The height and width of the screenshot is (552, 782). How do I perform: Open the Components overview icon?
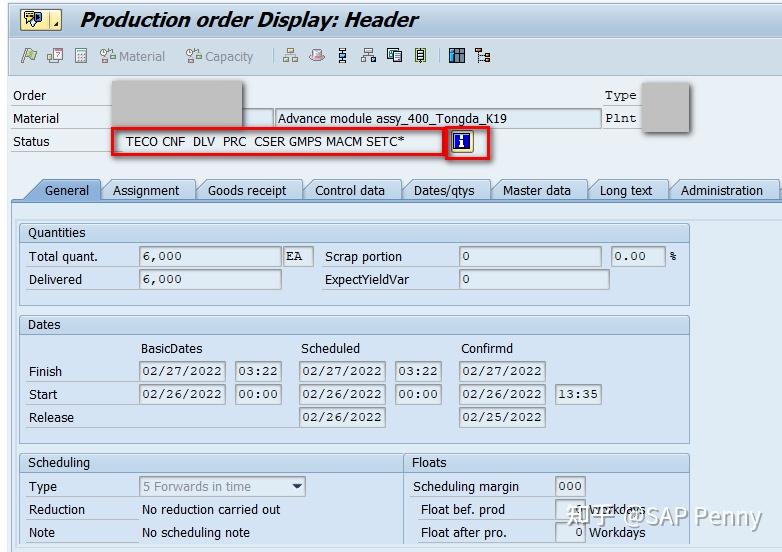click(x=368, y=55)
